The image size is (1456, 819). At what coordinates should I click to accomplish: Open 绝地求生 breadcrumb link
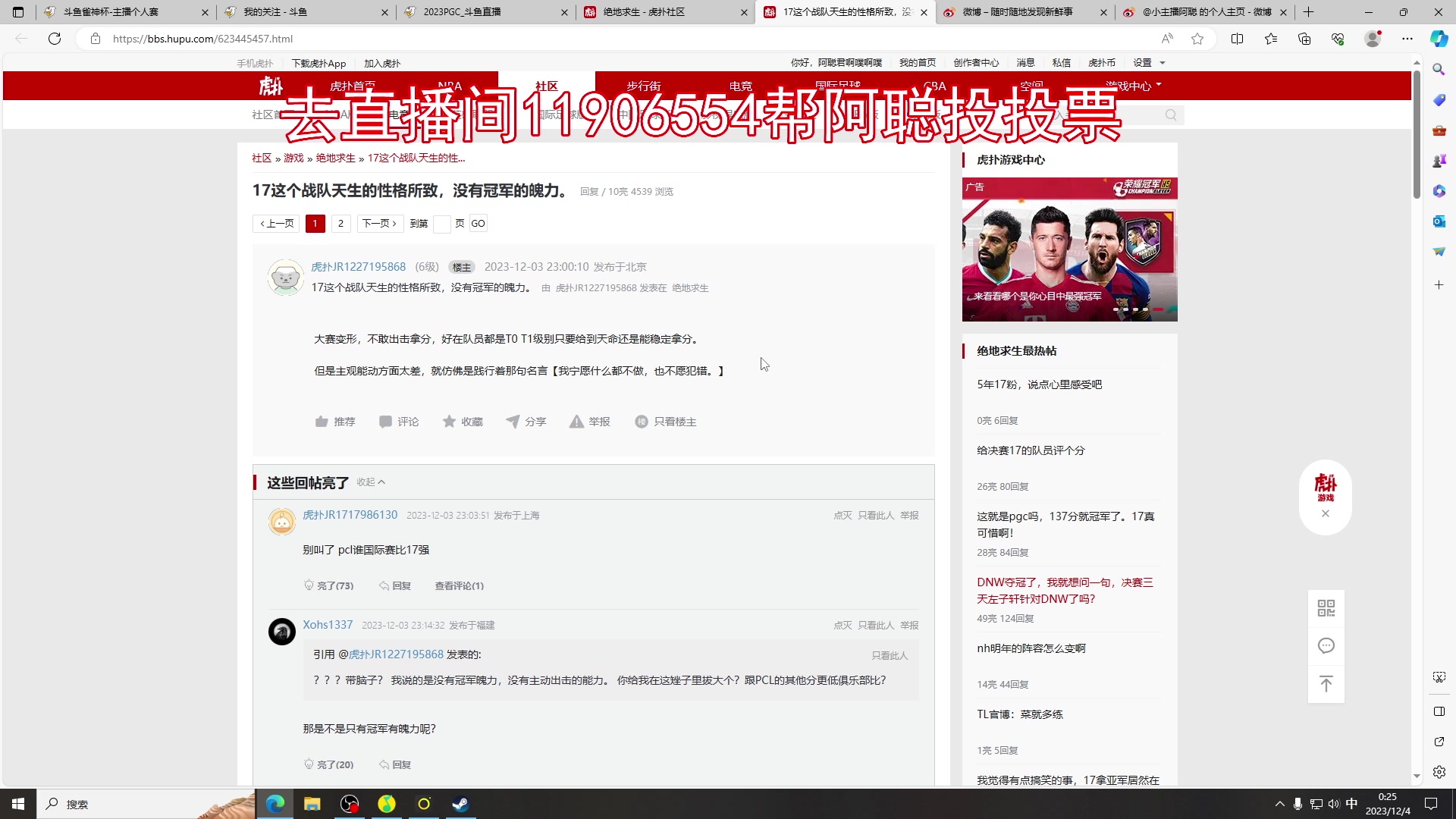pyautogui.click(x=335, y=158)
